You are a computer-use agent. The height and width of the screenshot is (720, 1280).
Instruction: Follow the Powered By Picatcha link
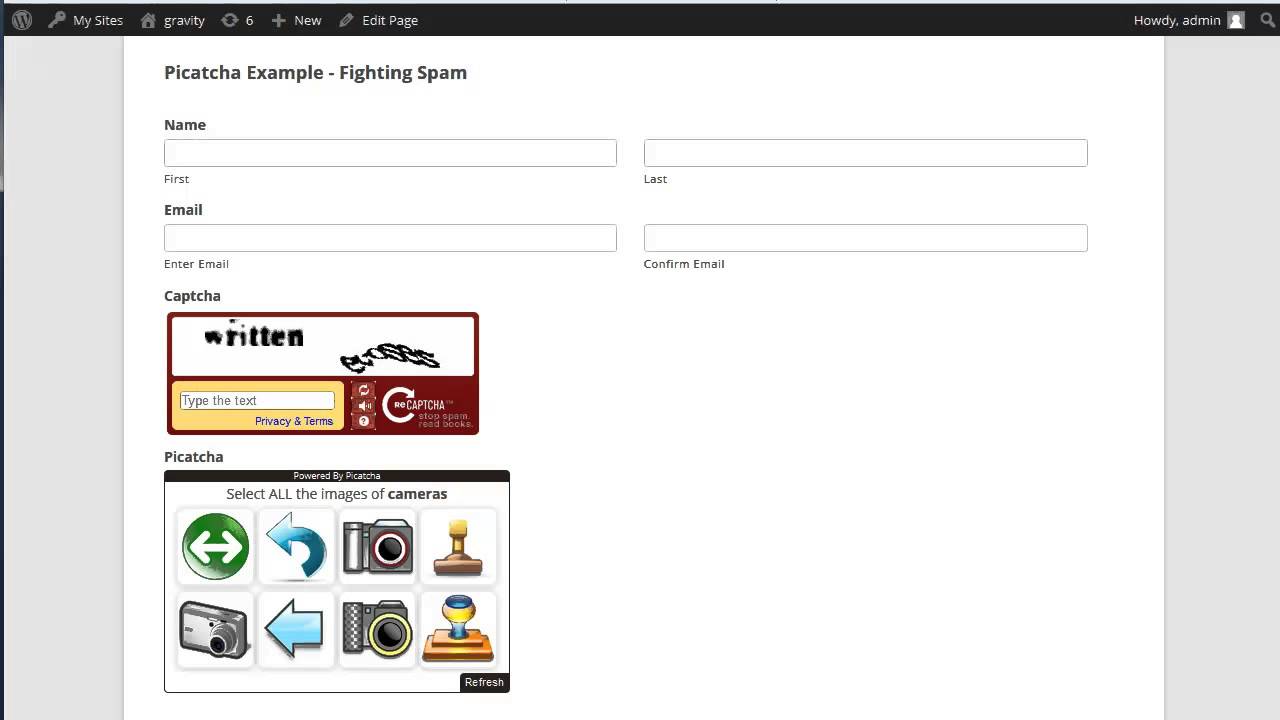pos(337,476)
